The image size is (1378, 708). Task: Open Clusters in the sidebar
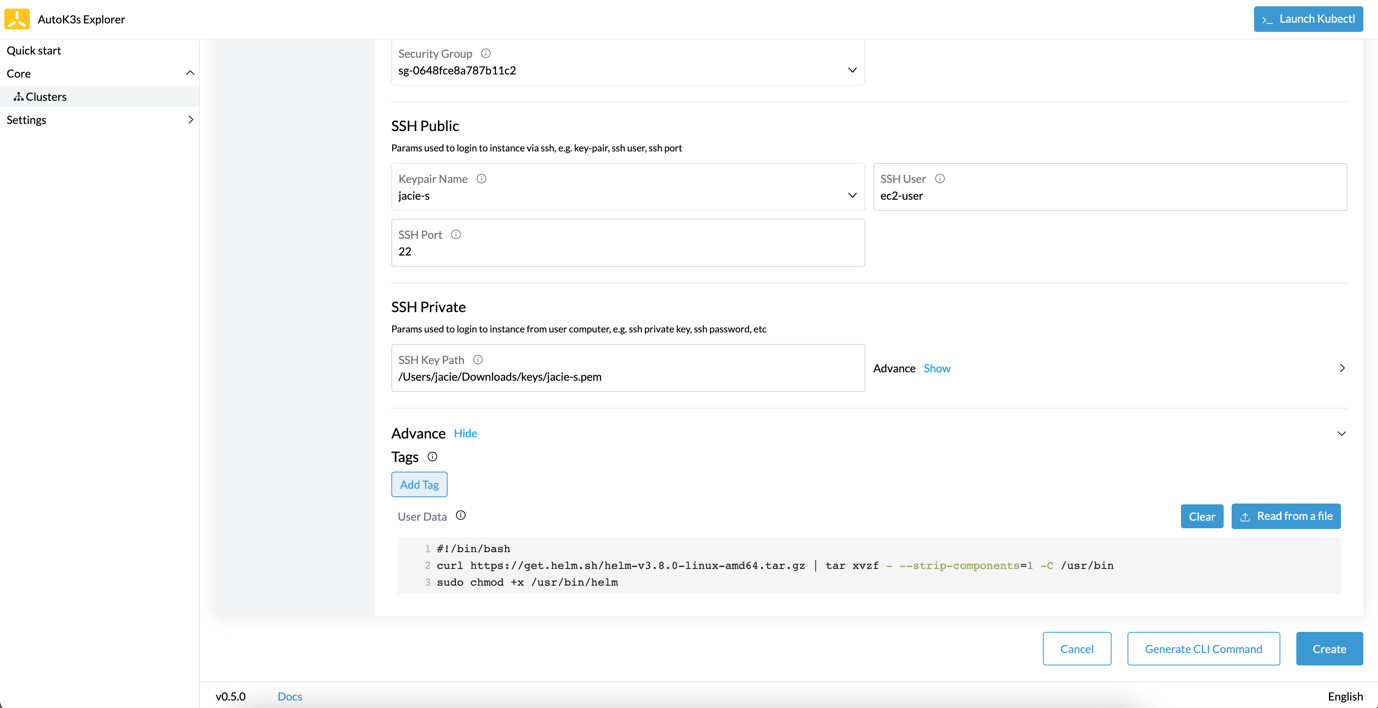pyautogui.click(x=46, y=97)
